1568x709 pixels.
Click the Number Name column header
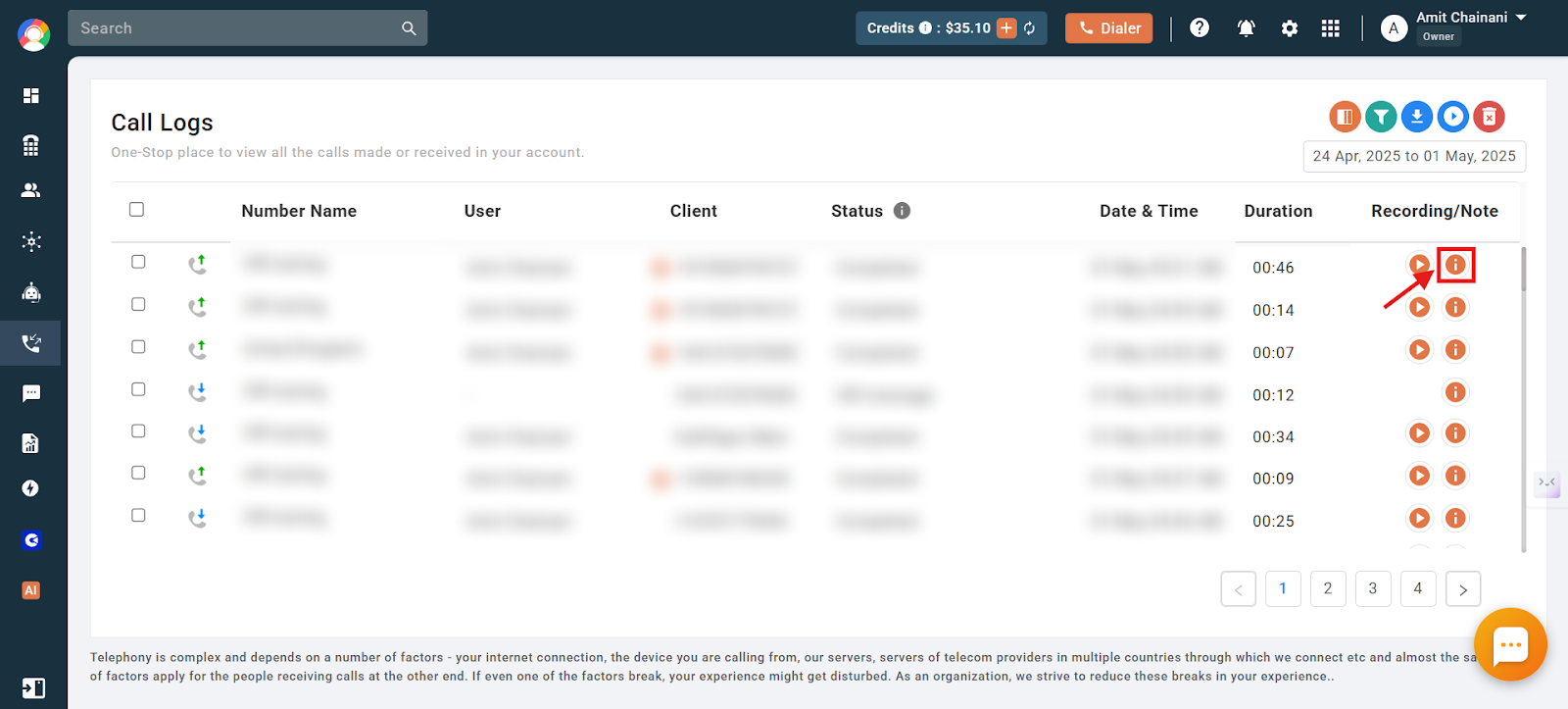299,211
